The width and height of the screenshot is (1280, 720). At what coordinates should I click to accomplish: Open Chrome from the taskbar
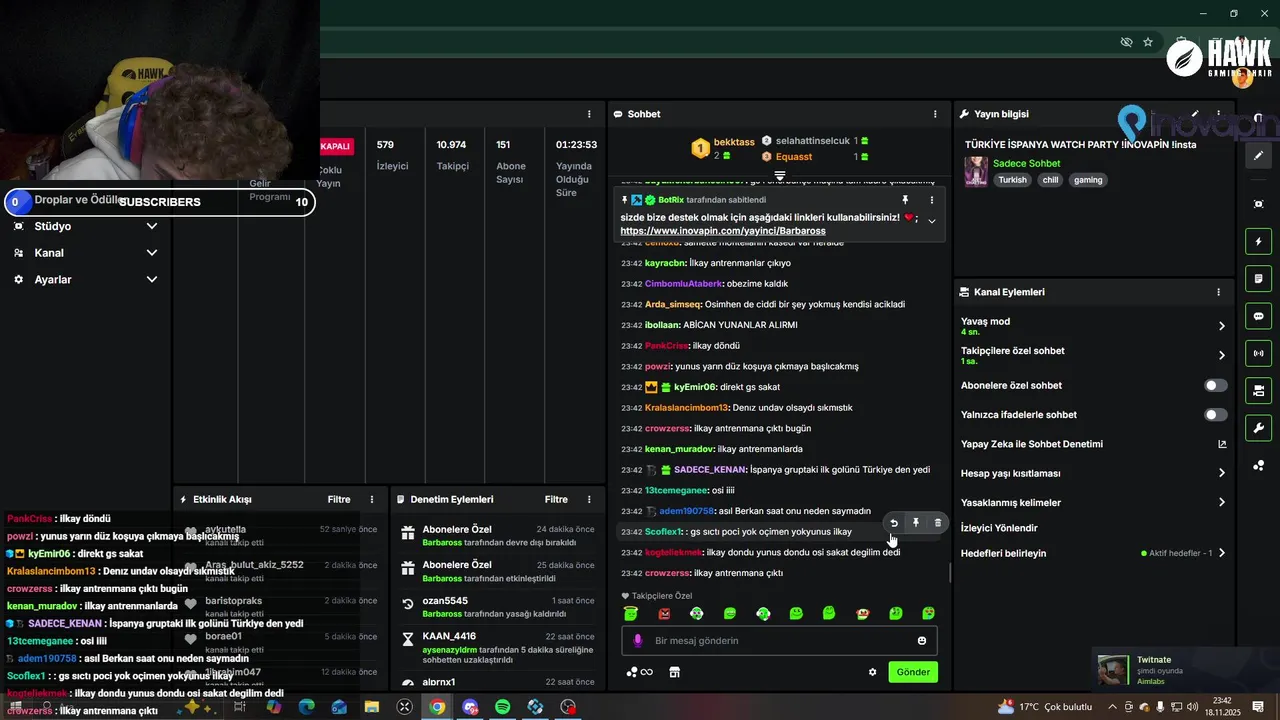tap(437, 707)
